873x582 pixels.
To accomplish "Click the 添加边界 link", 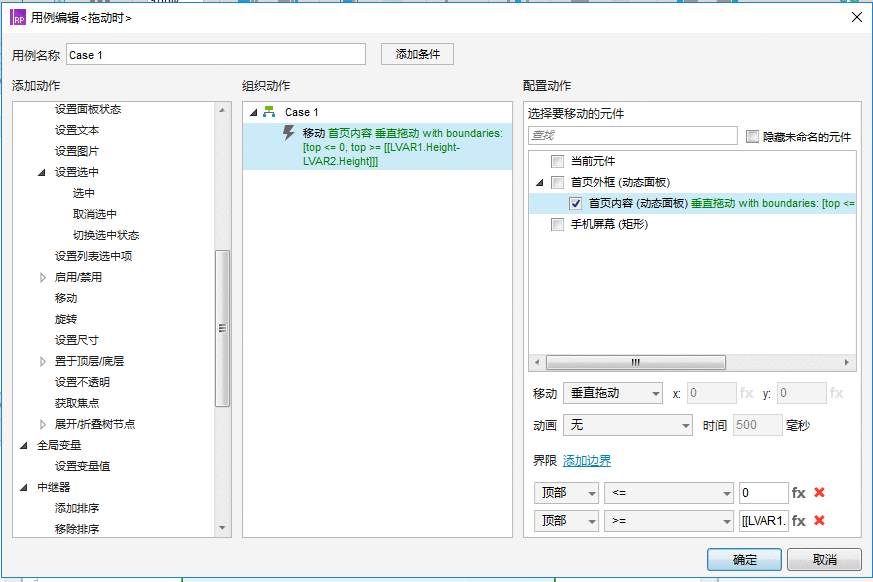I will [587, 461].
